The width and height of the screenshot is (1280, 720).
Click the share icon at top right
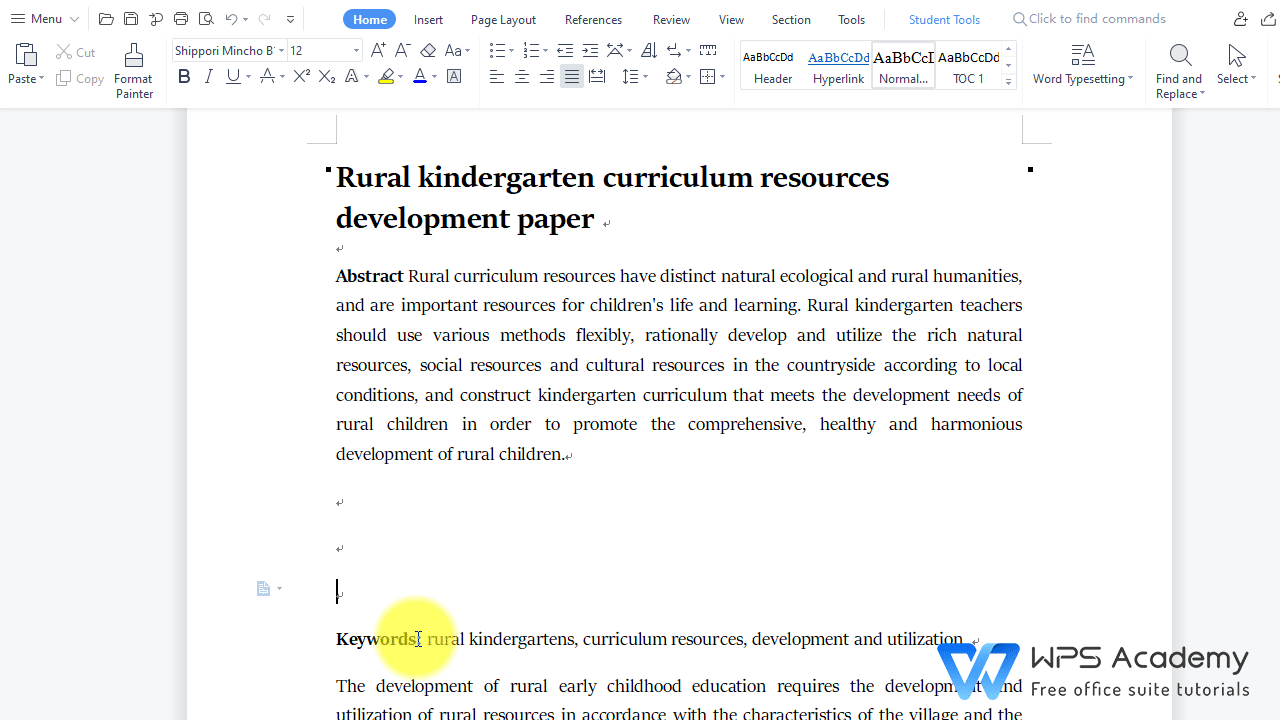[x=1270, y=19]
